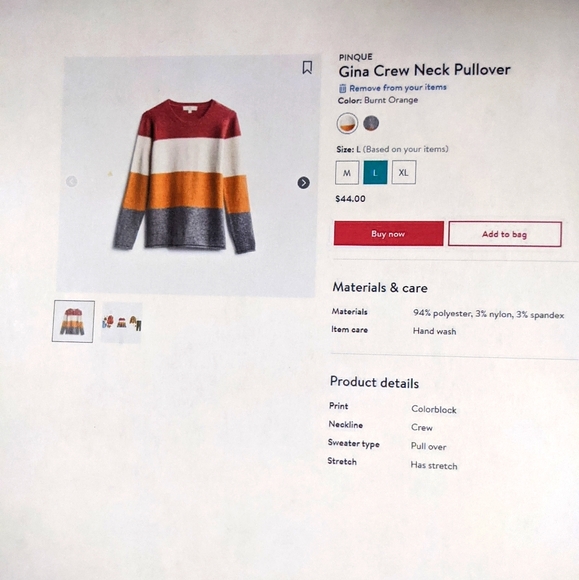This screenshot has width=579, height=580.
Task: Go back to the previous product image
Action: coord(71,181)
